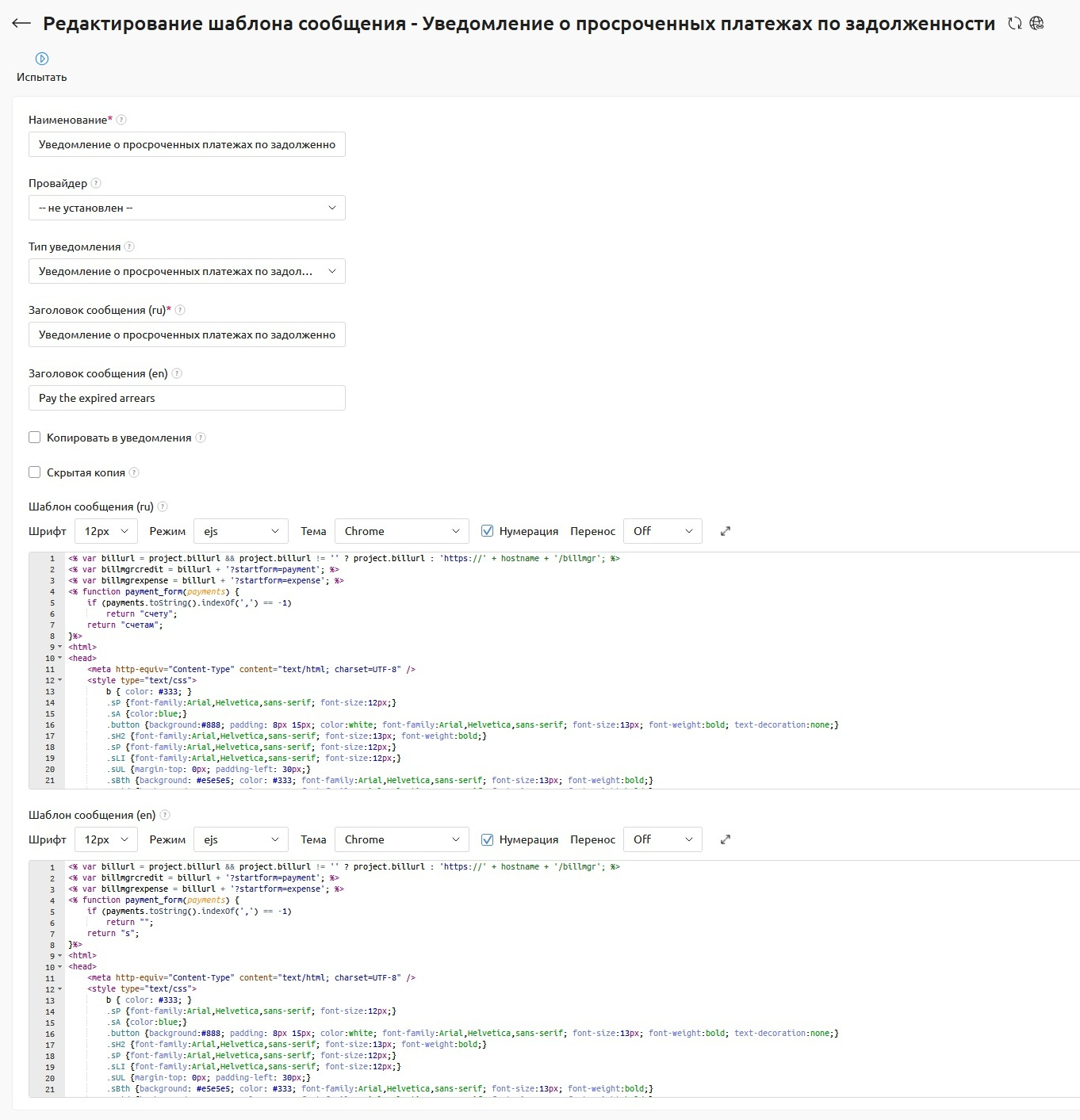The height and width of the screenshot is (1120, 1080).
Task: Focus the Заголовок сообщения (ru) input field
Action: coord(187,334)
